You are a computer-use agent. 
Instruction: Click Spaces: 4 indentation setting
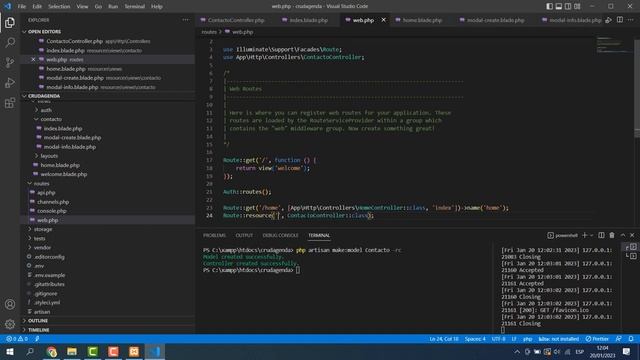pyautogui.click(x=475, y=339)
